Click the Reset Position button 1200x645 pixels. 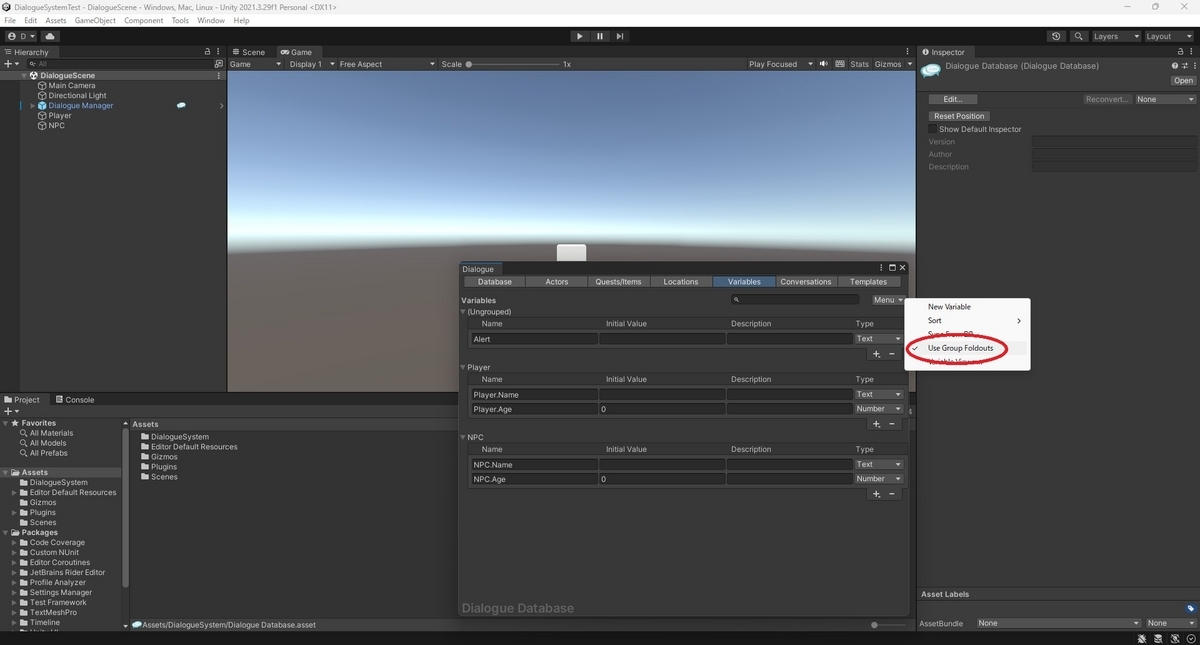point(959,116)
